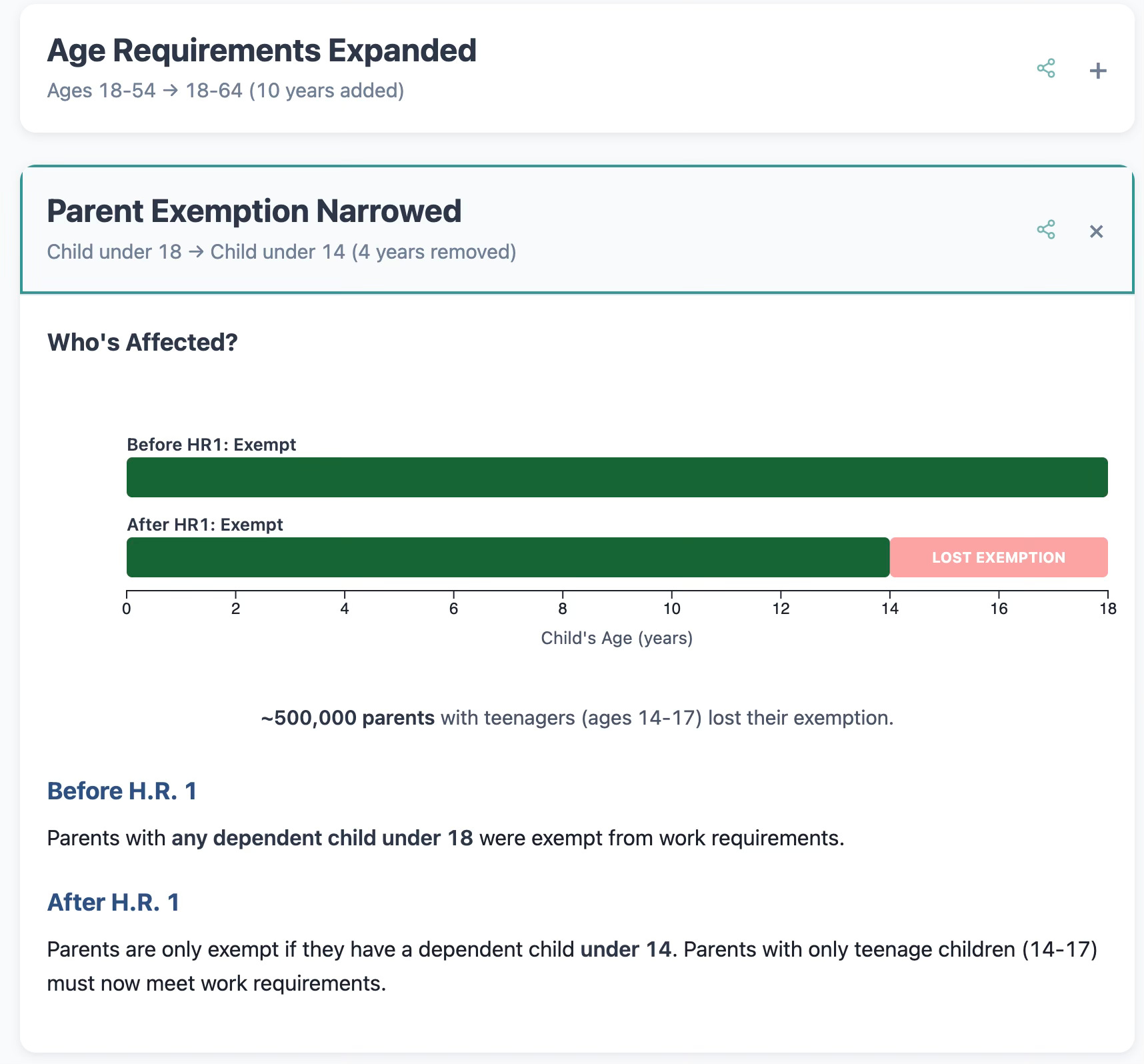Share the Parent Exemption Narrowed section

pyautogui.click(x=1046, y=230)
